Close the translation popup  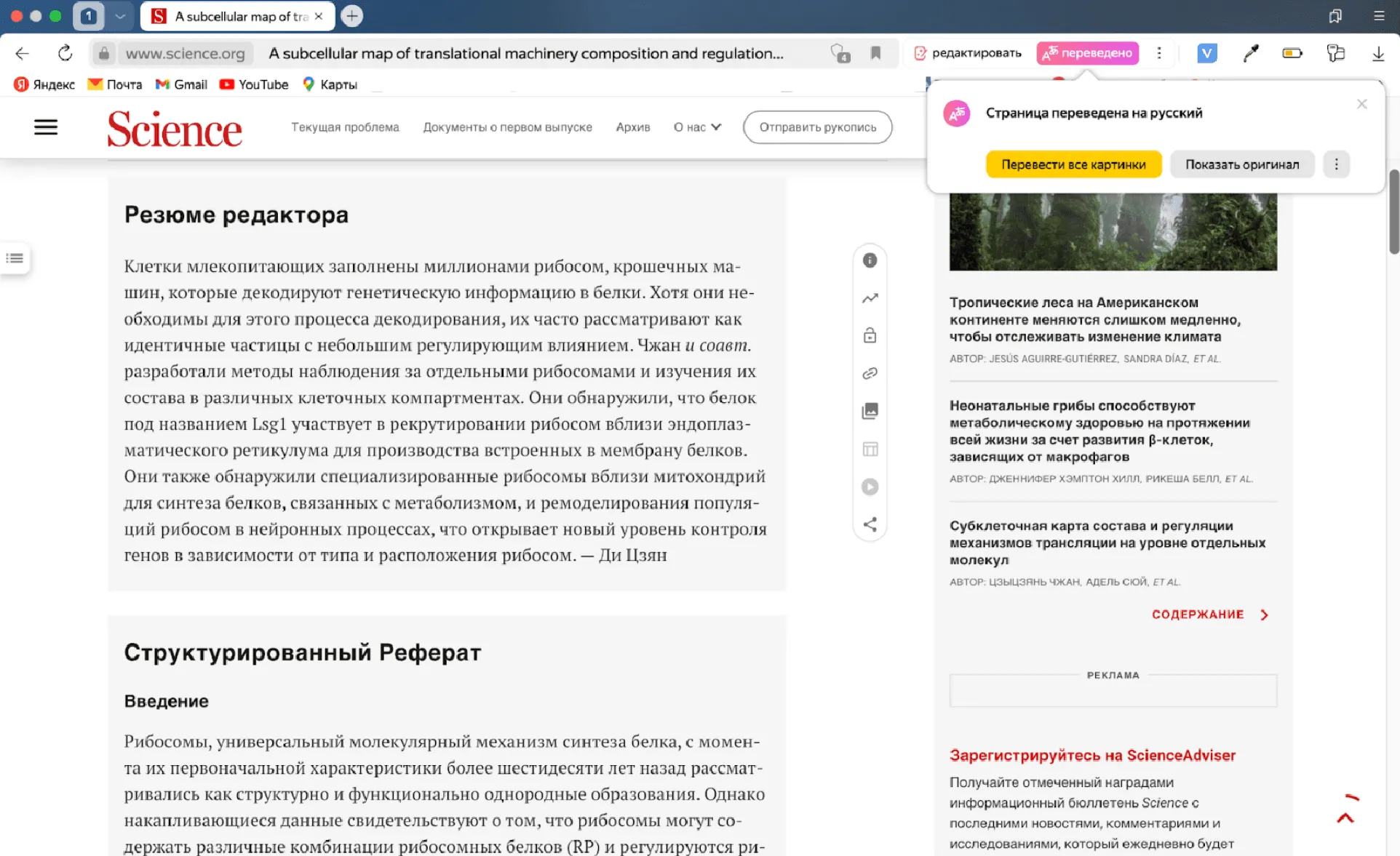pyautogui.click(x=1361, y=104)
